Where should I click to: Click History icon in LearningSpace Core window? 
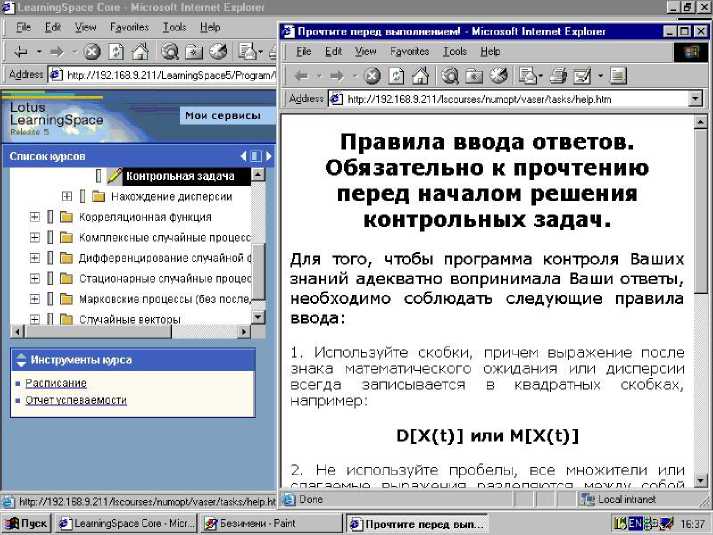coord(218,52)
